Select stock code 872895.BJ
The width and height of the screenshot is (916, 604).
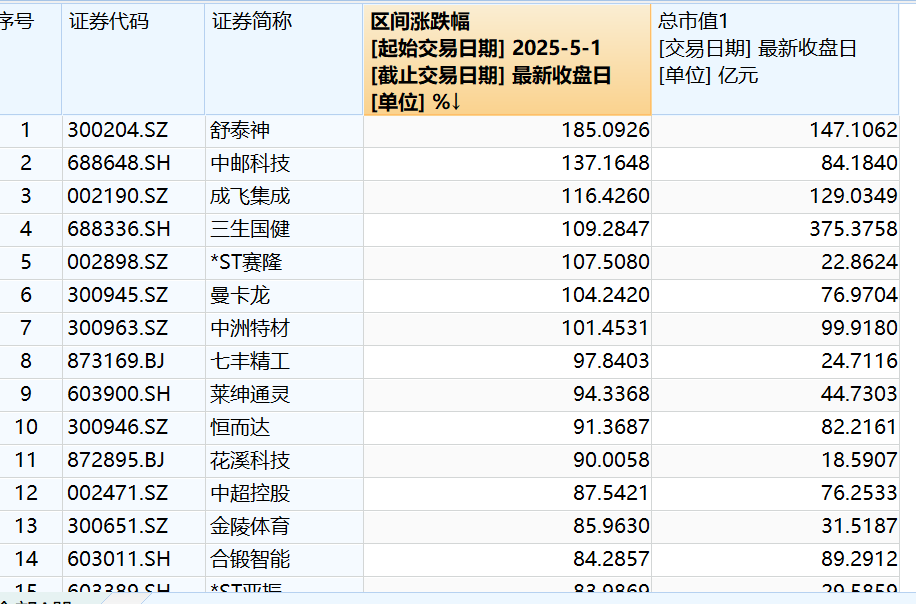(x=116, y=460)
